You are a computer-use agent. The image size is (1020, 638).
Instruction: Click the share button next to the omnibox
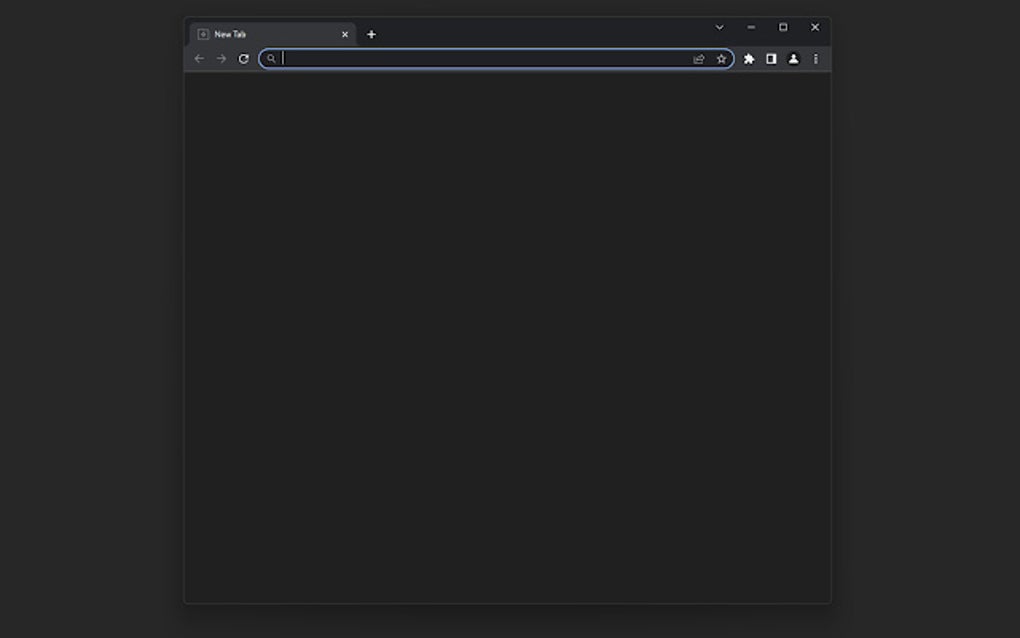point(698,59)
